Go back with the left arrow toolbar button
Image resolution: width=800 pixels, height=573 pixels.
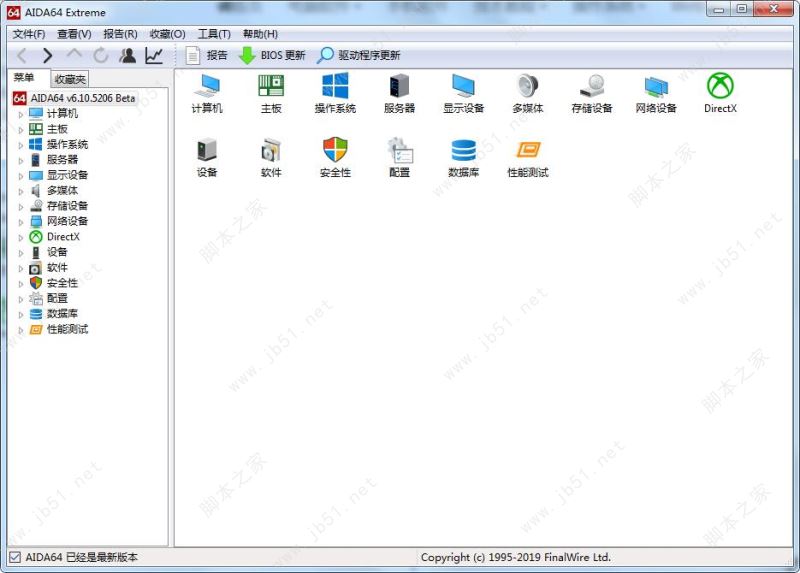(22, 55)
